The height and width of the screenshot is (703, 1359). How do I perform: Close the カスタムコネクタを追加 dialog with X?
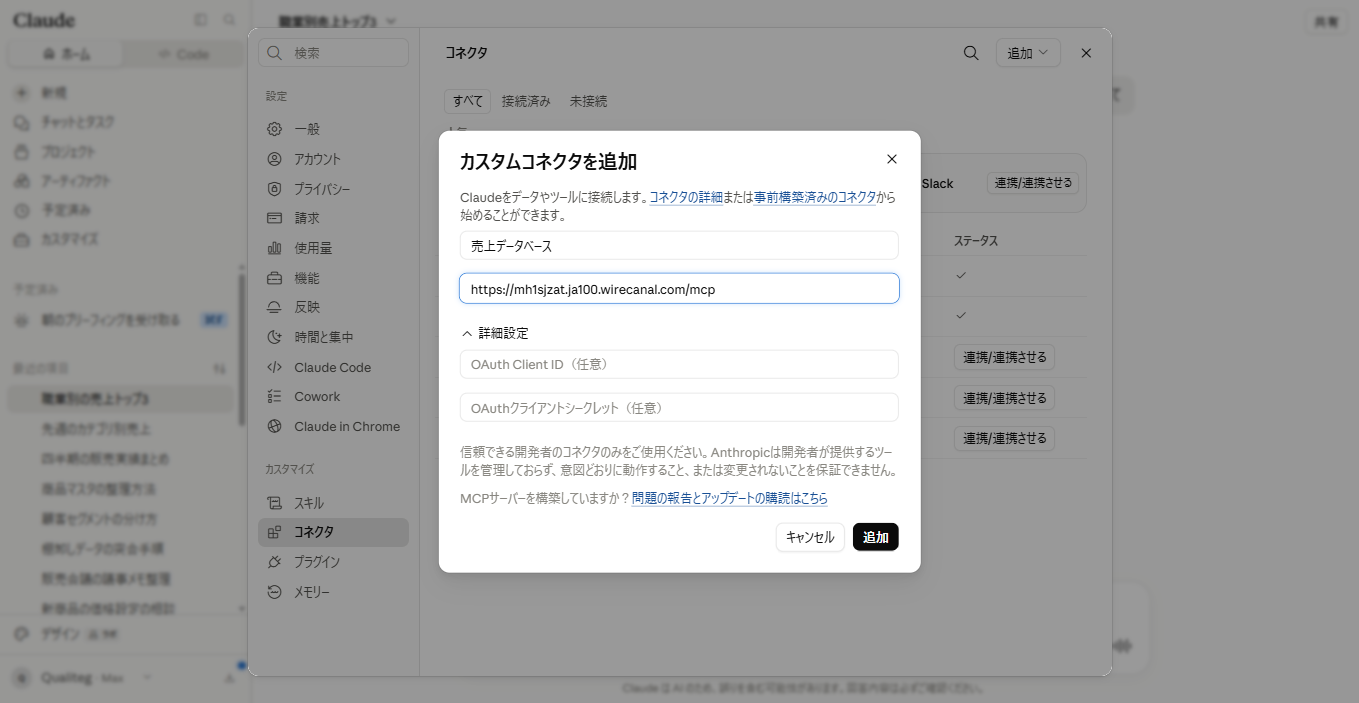[892, 159]
